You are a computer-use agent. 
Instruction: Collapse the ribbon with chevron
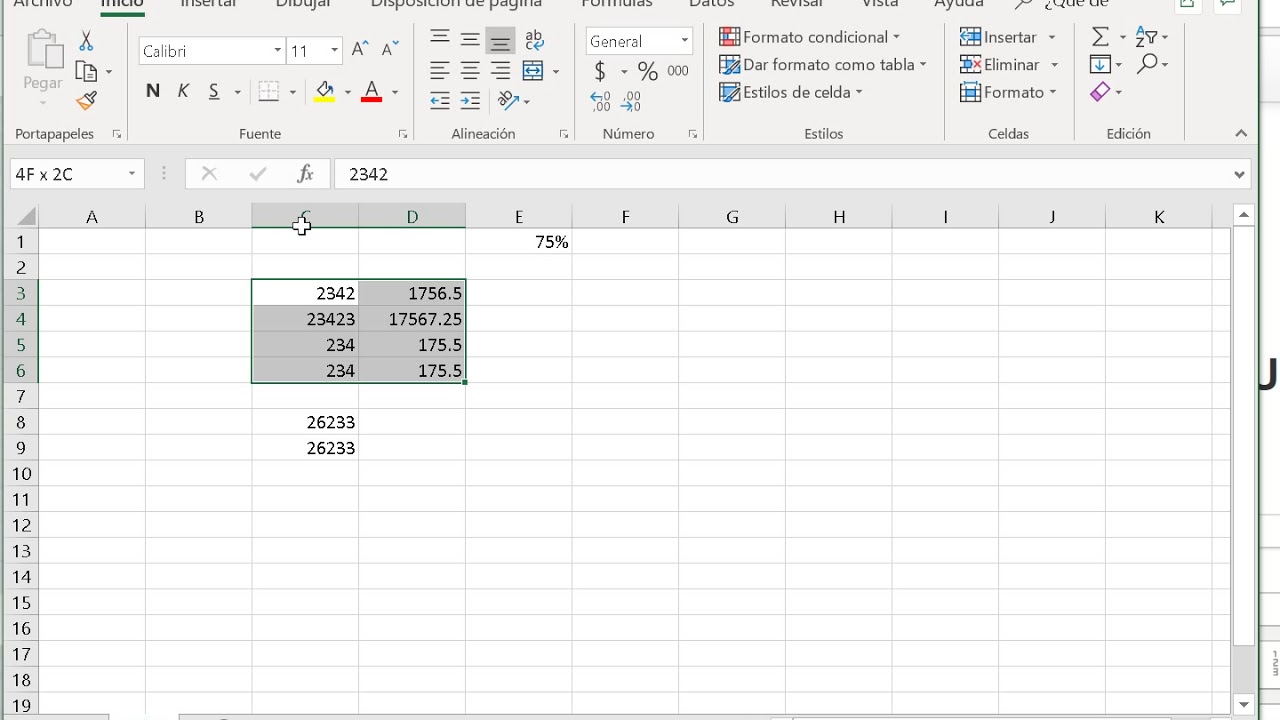(1241, 133)
